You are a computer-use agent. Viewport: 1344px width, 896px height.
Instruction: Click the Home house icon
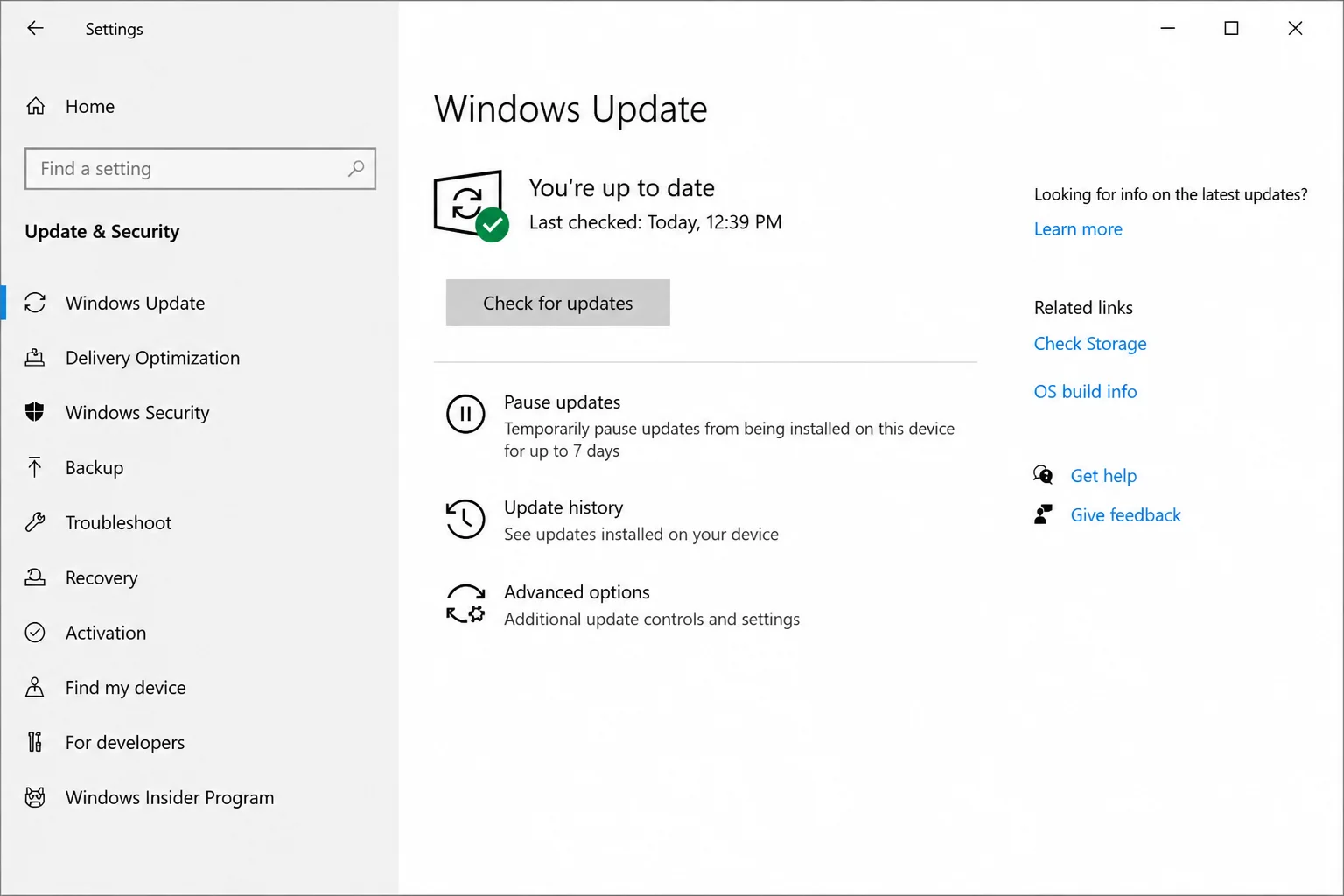tap(35, 106)
